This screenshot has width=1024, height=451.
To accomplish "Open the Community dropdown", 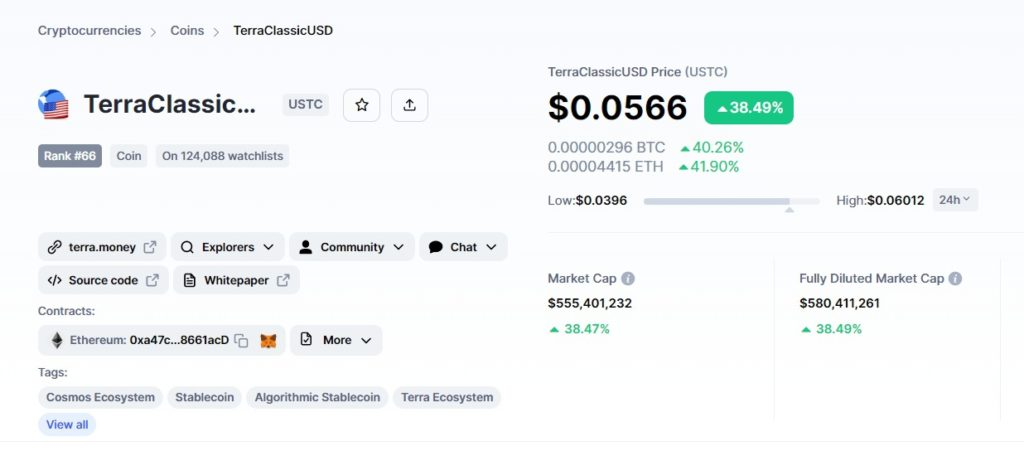I will click(x=352, y=247).
